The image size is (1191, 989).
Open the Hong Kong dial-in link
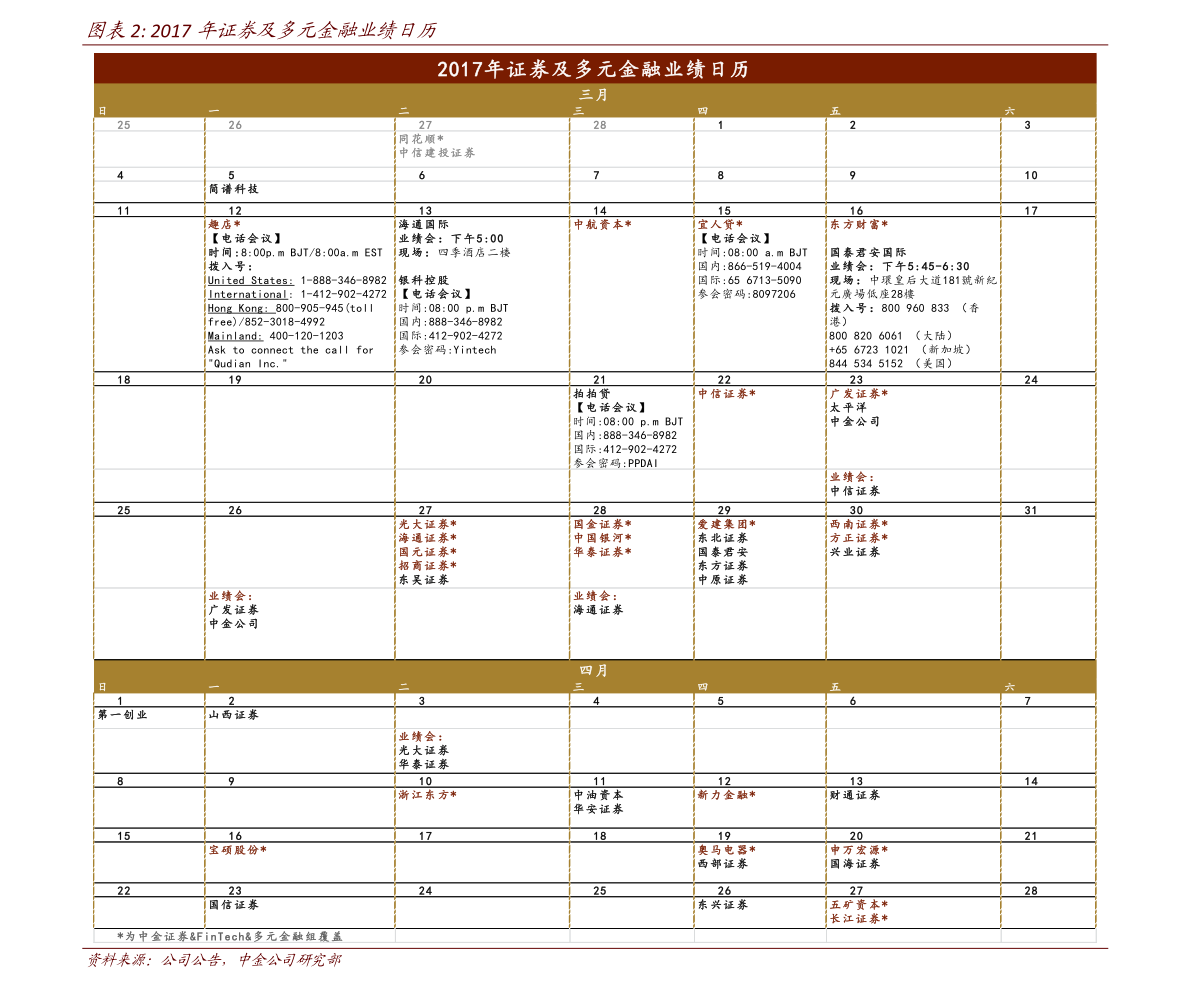[238, 308]
